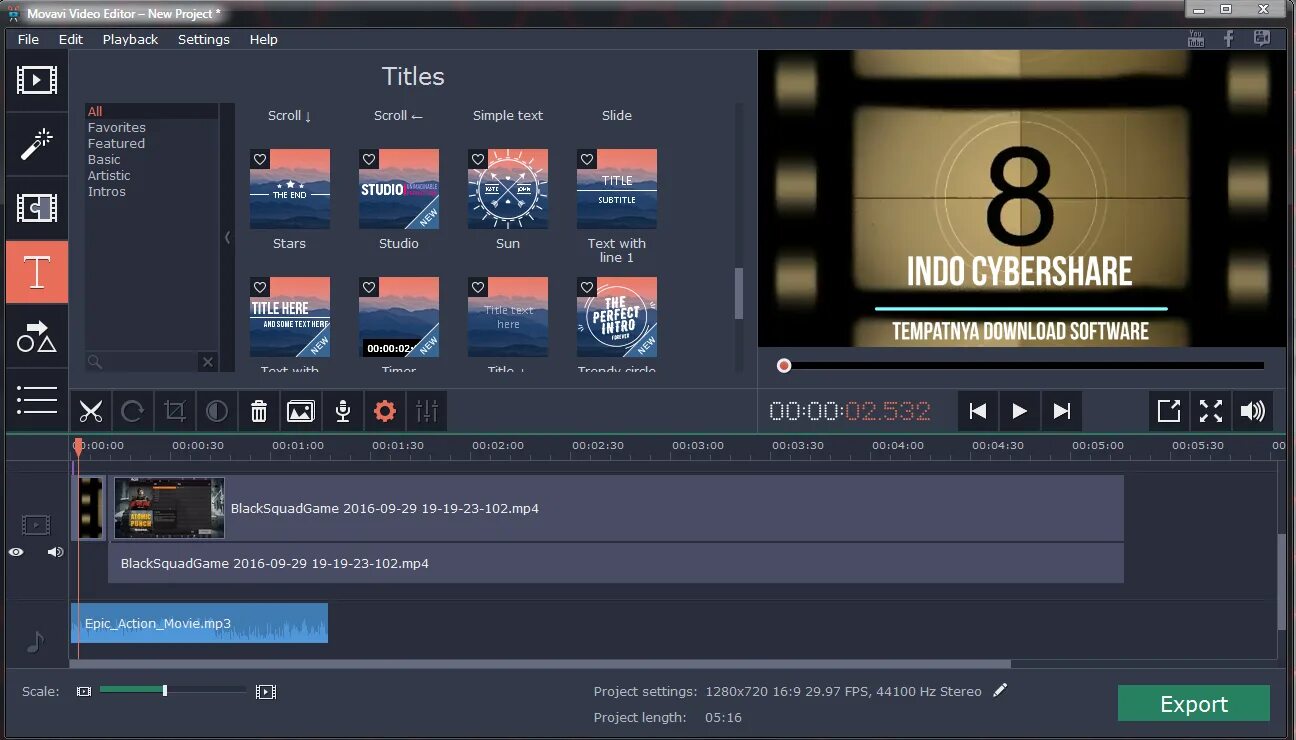
Task: Favorite the Stars title heart
Action: (260, 159)
